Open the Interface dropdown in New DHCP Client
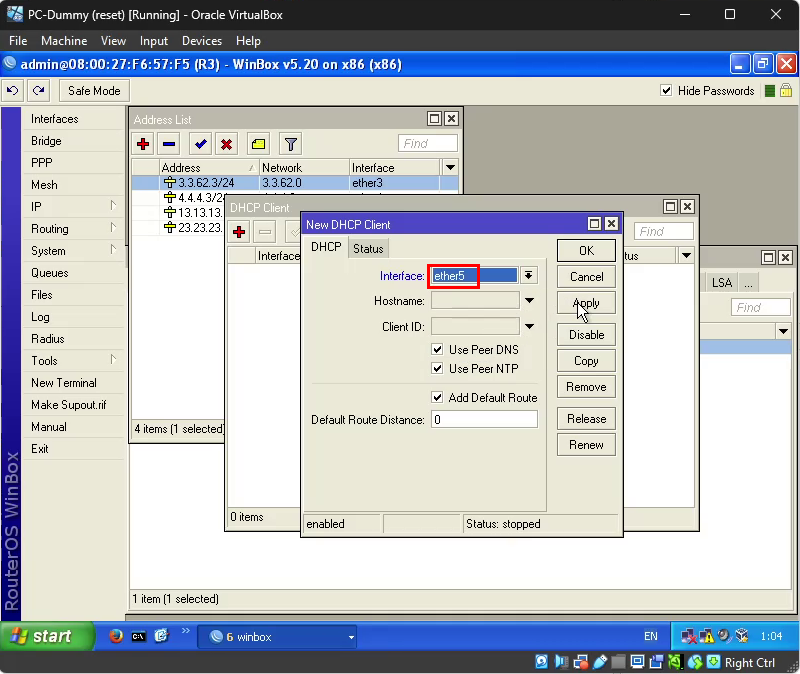Viewport: 800px width, 674px height. coord(529,276)
